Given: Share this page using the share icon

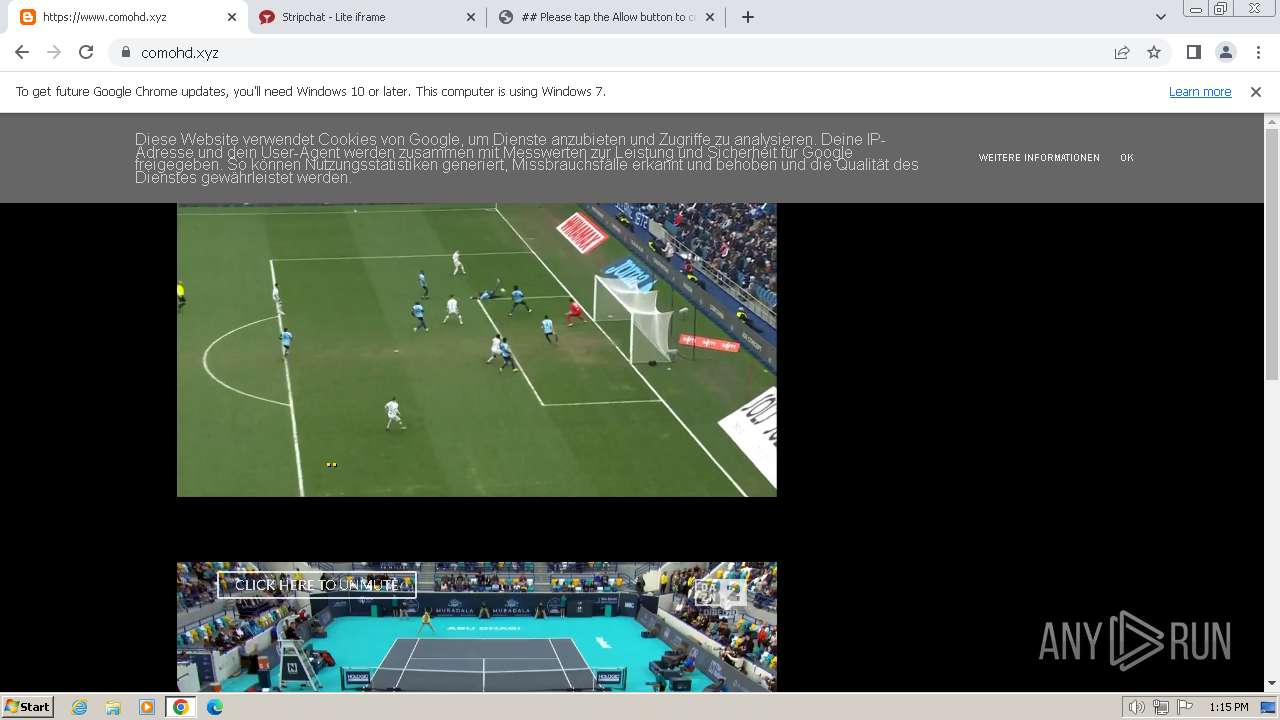Looking at the screenshot, I should [1122, 52].
